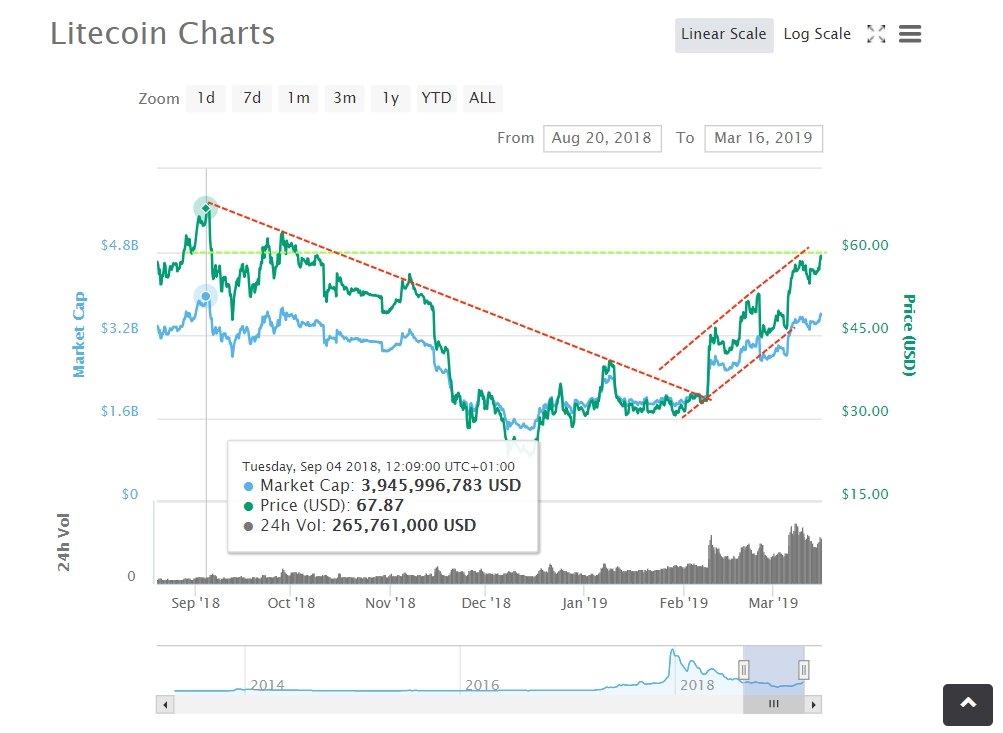
Task: Click the navigator right scroll arrow
Action: point(813,705)
